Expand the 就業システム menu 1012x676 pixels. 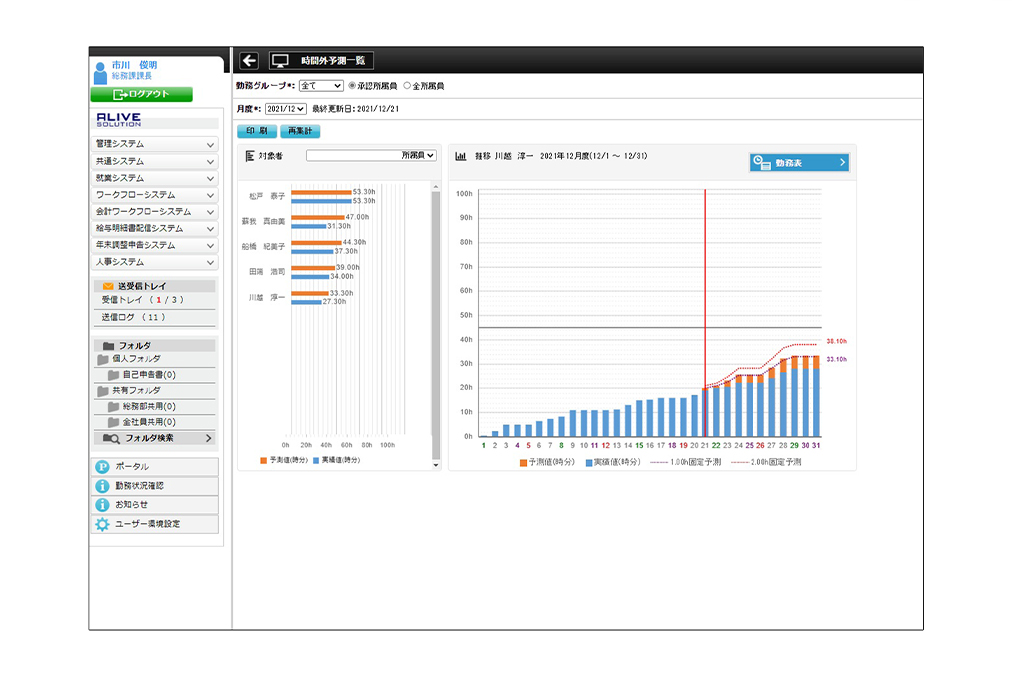(x=155, y=178)
